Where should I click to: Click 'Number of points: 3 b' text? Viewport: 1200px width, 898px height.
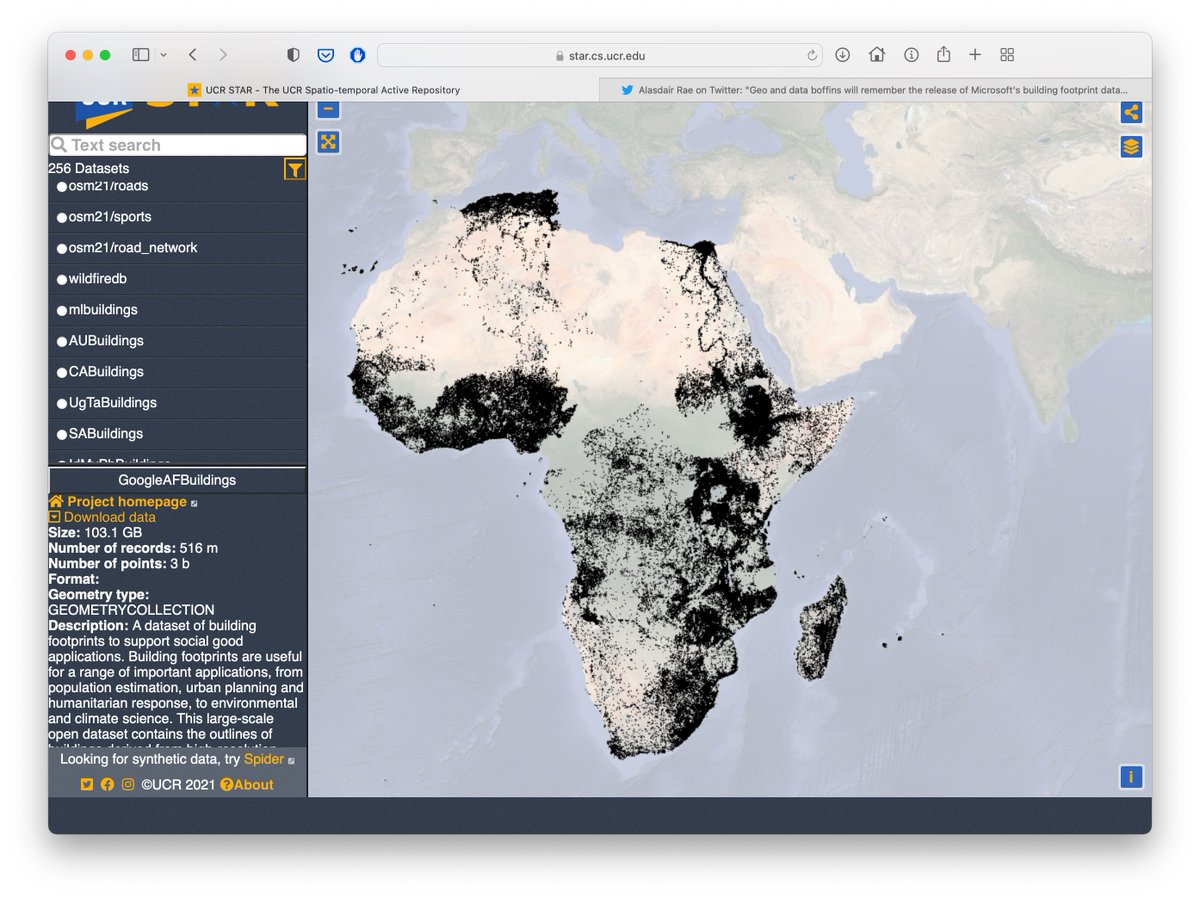119,563
